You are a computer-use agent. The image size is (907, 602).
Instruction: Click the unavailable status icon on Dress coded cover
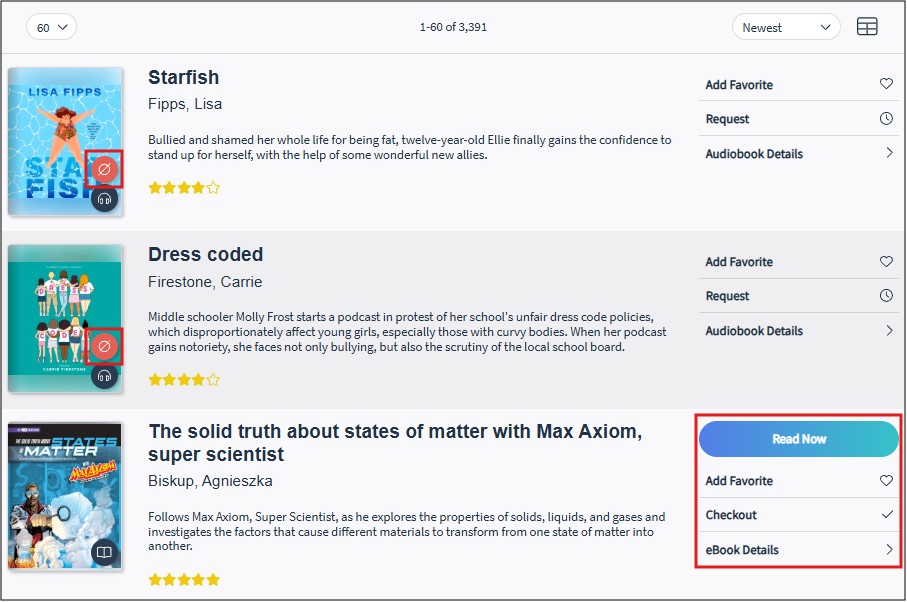click(x=104, y=347)
